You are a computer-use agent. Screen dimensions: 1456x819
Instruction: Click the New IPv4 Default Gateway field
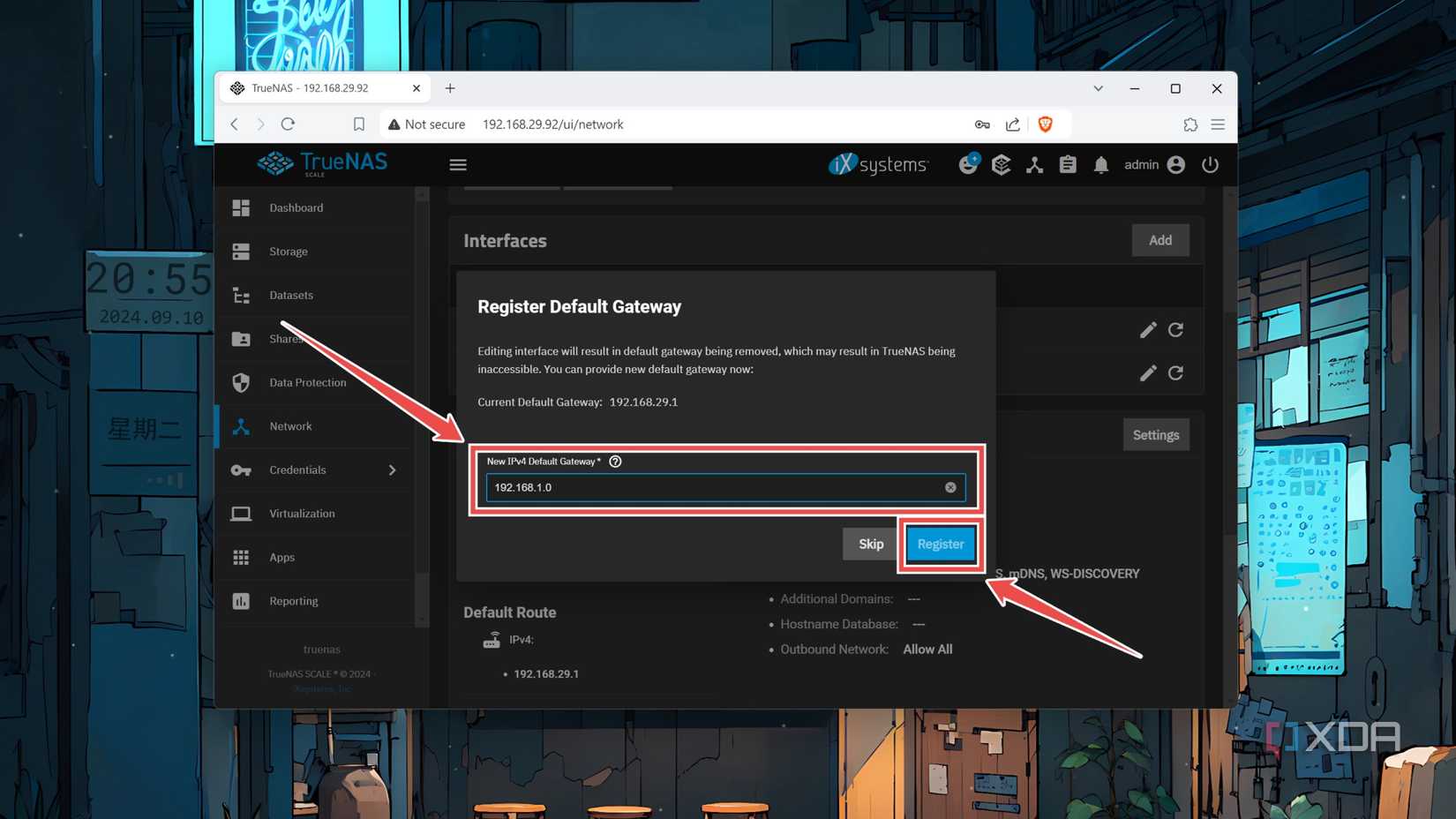coord(725,487)
